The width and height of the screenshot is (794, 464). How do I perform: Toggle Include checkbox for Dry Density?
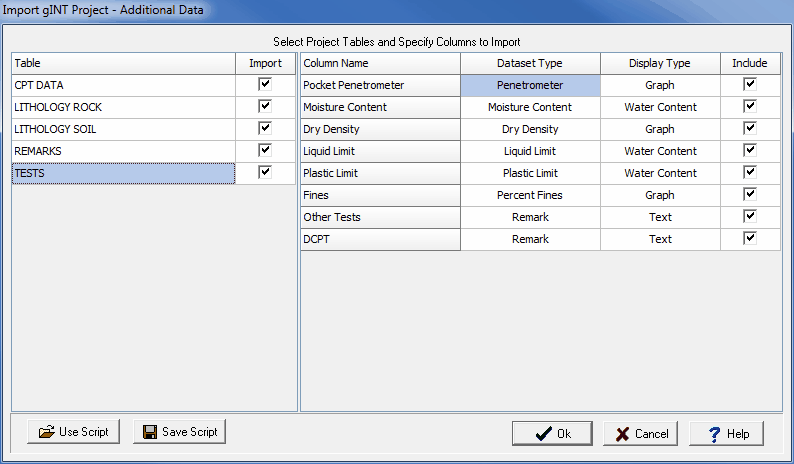(x=750, y=129)
